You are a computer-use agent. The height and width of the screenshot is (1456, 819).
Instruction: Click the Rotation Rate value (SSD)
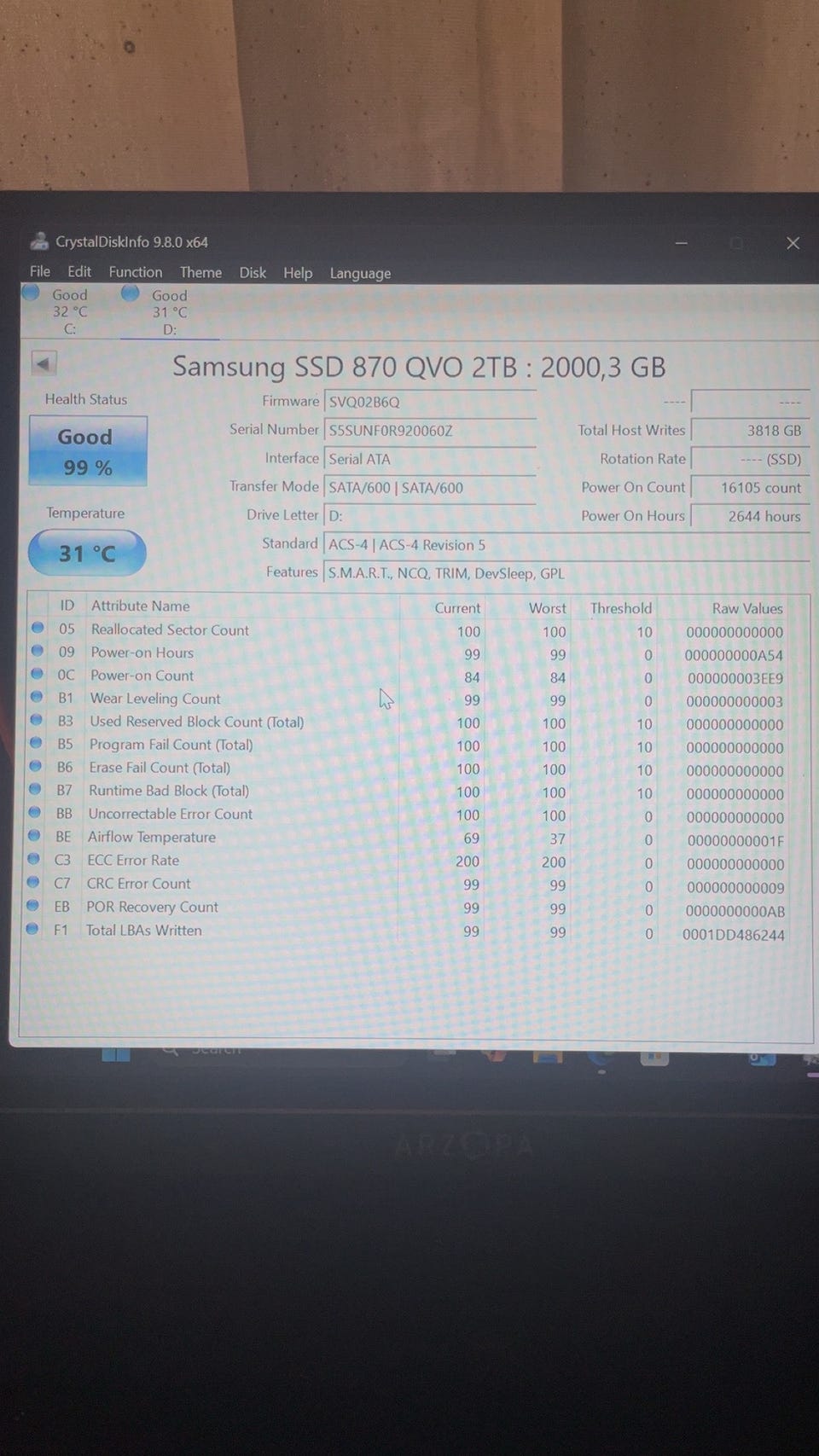(x=750, y=459)
